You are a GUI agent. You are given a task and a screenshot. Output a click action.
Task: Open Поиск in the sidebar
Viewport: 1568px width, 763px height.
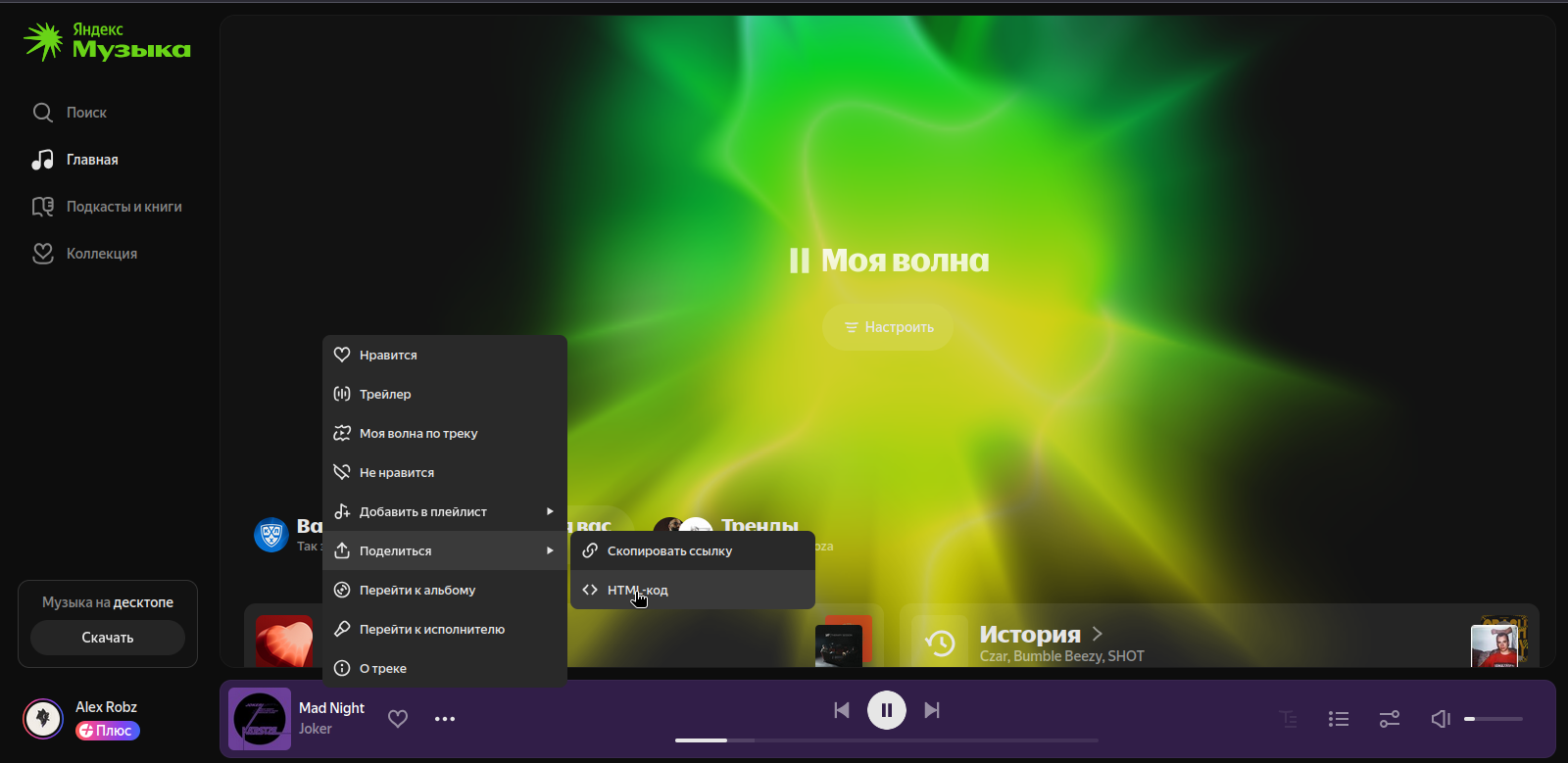(x=86, y=113)
